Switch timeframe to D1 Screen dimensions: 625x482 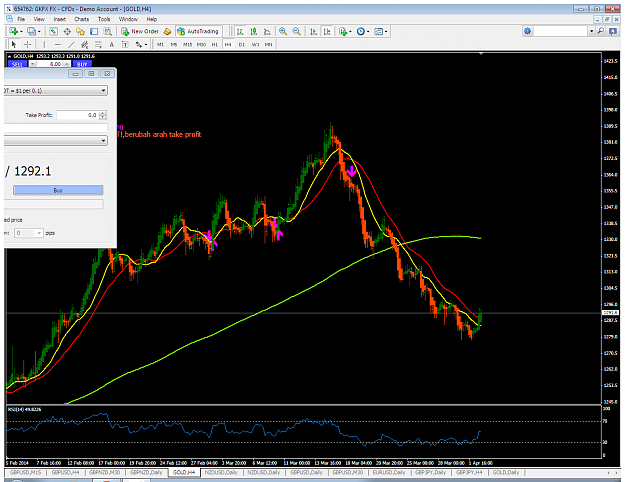click(x=242, y=45)
